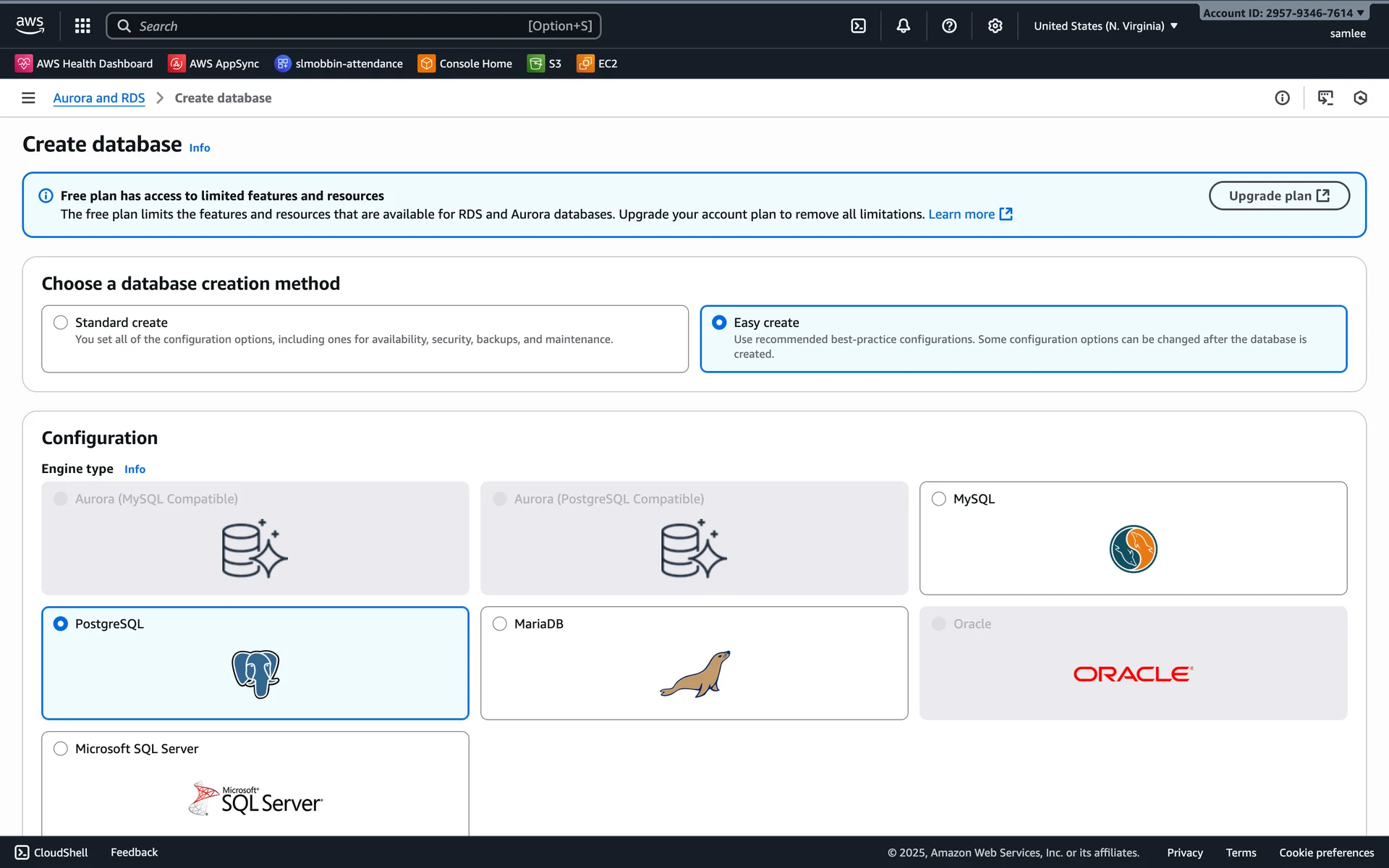Screen dimensions: 1389x868
Task: Select Standard create method
Action: click(x=61, y=323)
